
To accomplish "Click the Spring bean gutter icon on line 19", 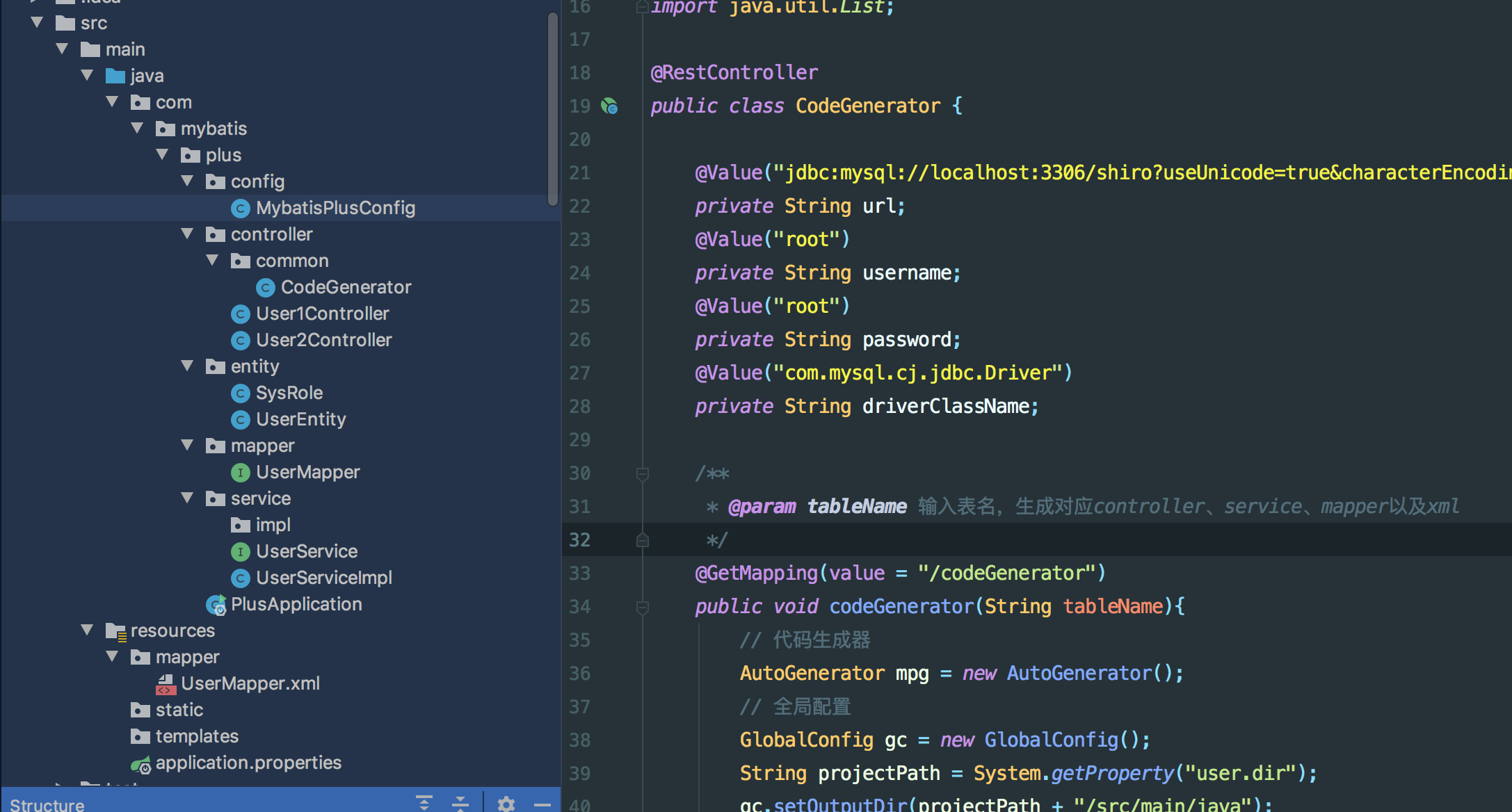I will coord(609,106).
